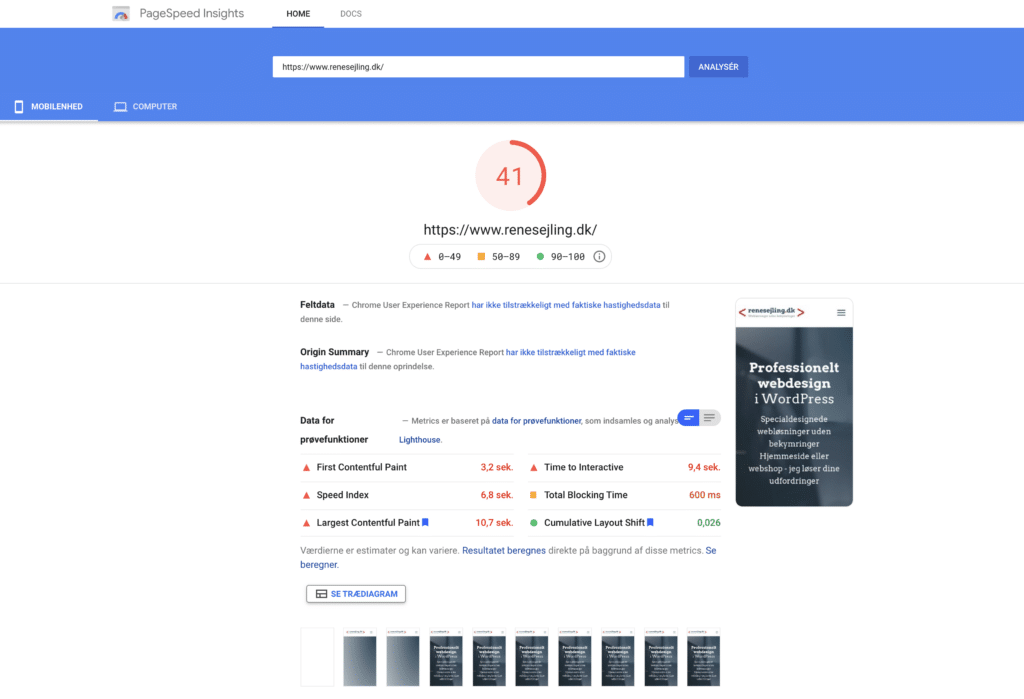The width and height of the screenshot is (1024, 699).
Task: Click the Cumulative Layout Shift metric
Action: pos(624,523)
